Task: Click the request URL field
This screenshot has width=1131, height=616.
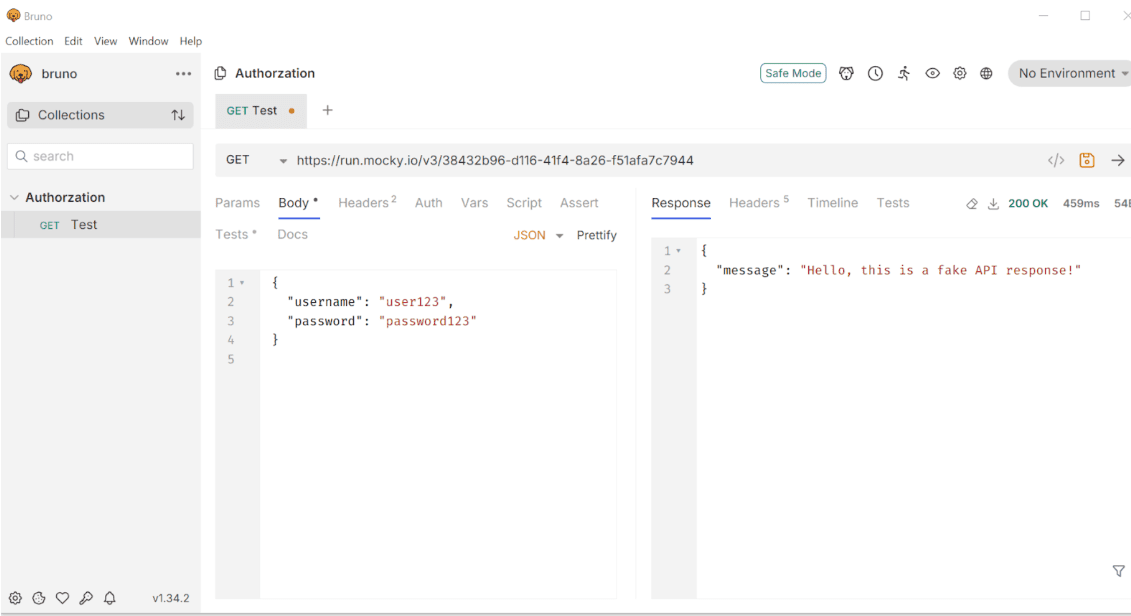Action: pyautogui.click(x=495, y=160)
